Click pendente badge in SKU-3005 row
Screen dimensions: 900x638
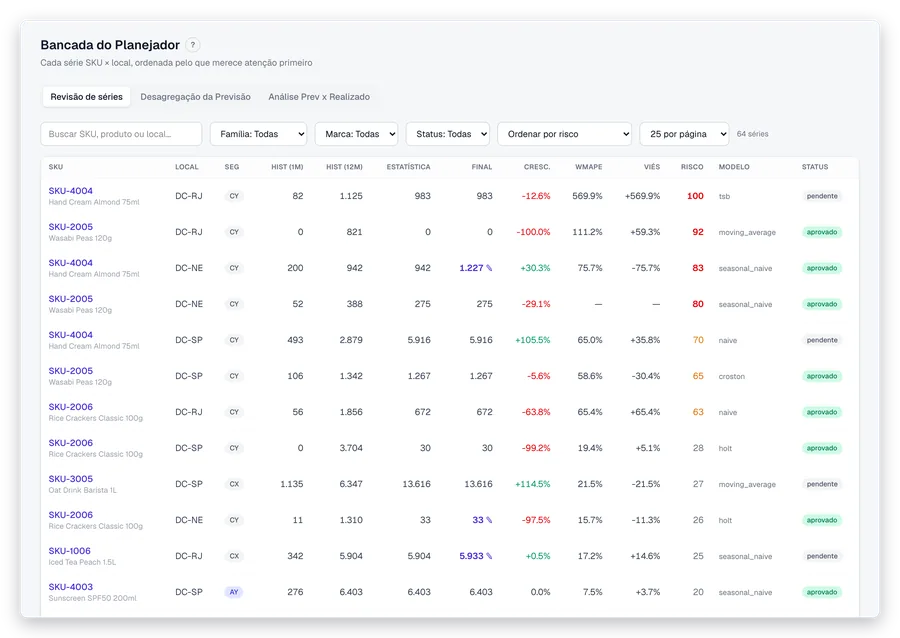(x=822, y=484)
